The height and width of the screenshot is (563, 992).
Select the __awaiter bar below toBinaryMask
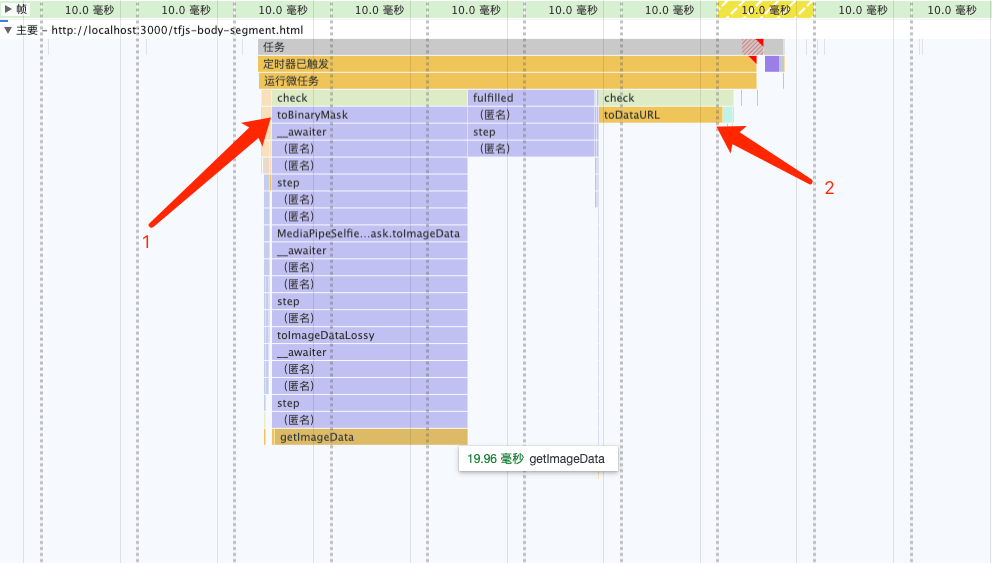(x=369, y=132)
